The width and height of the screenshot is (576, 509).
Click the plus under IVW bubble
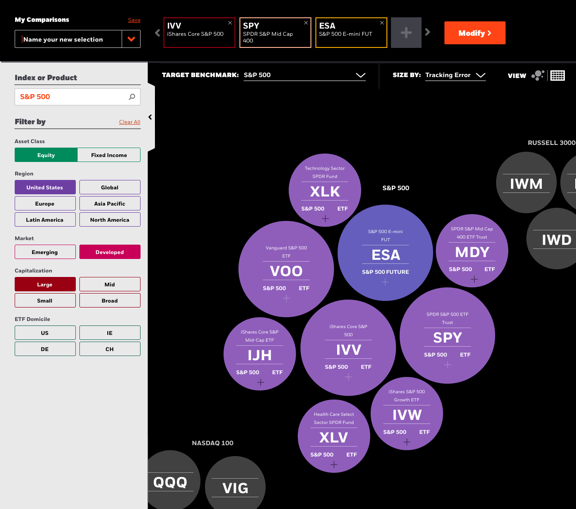coord(407,442)
